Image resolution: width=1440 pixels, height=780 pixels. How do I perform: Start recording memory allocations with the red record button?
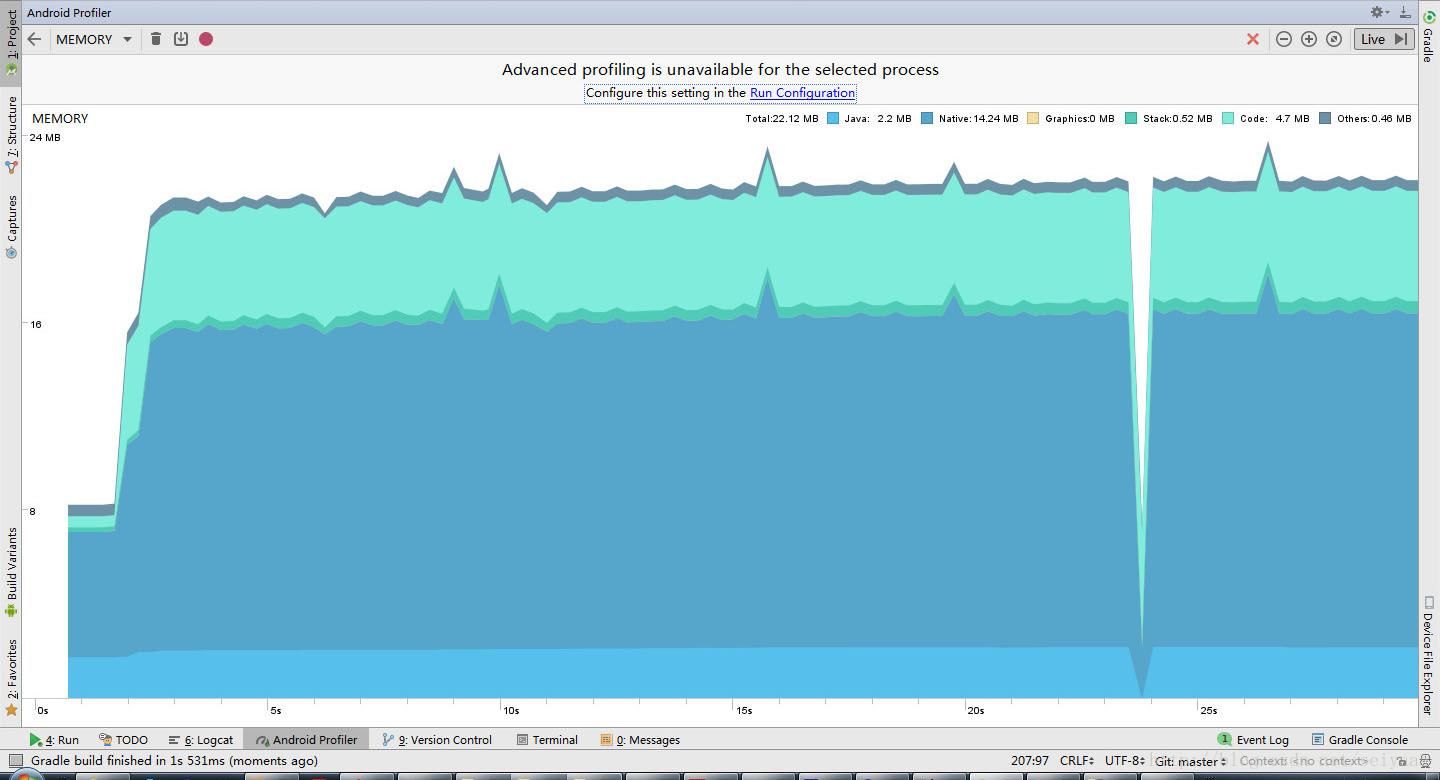(x=206, y=39)
